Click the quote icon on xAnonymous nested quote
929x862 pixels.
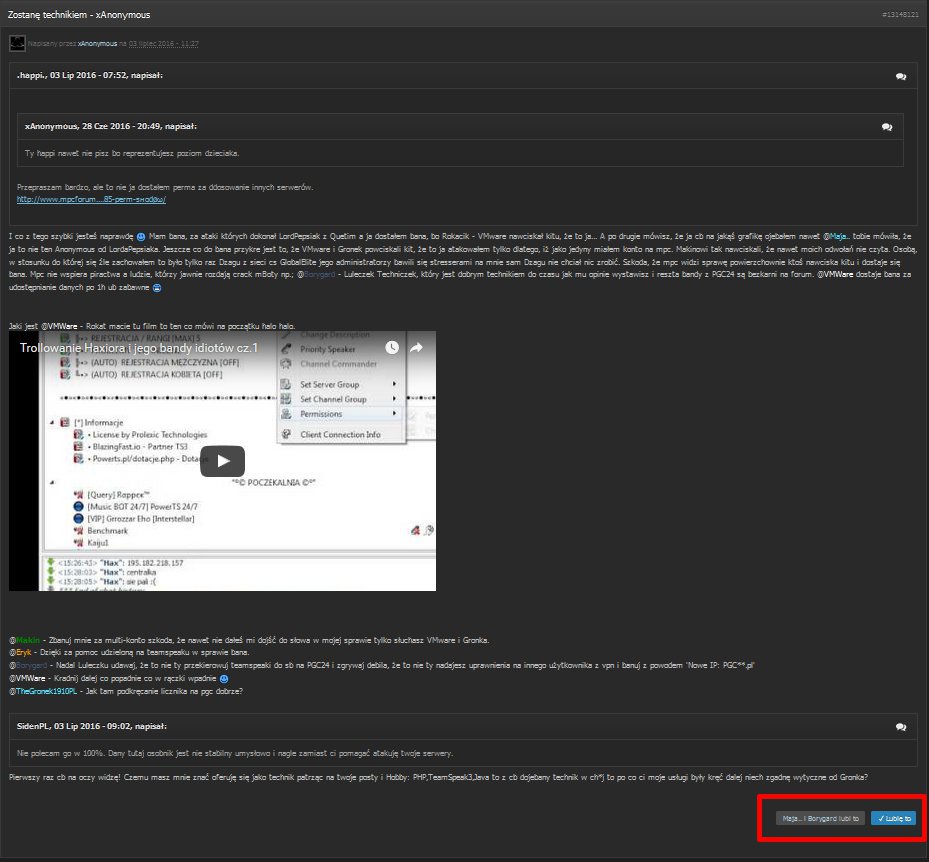[x=886, y=127]
